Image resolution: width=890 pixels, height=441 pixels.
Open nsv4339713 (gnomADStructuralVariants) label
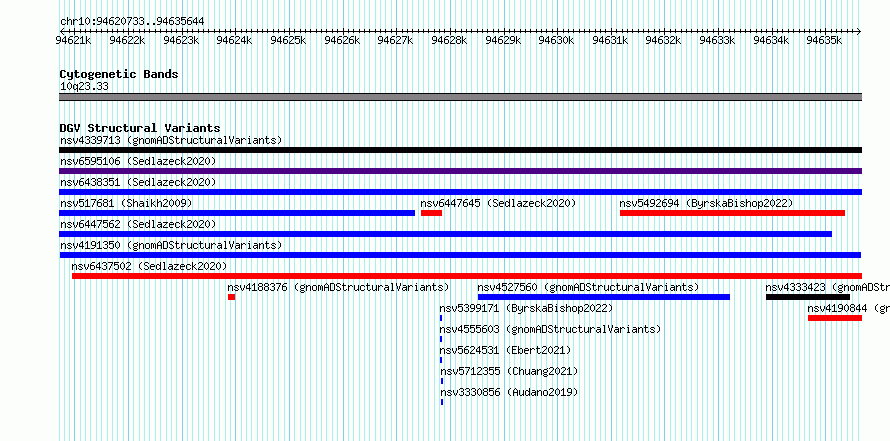tap(171, 140)
